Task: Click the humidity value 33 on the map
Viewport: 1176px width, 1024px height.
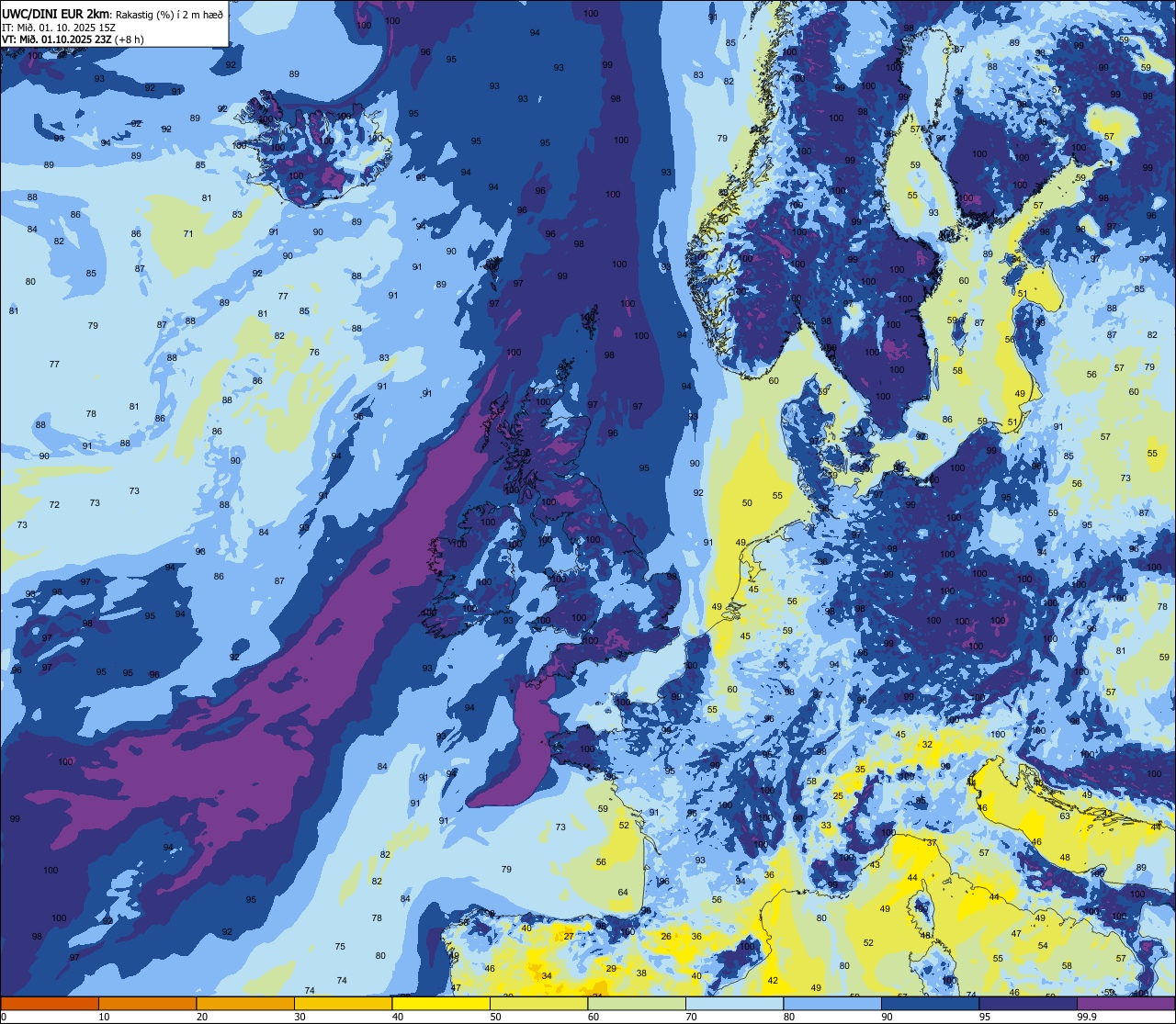Action: tap(826, 826)
